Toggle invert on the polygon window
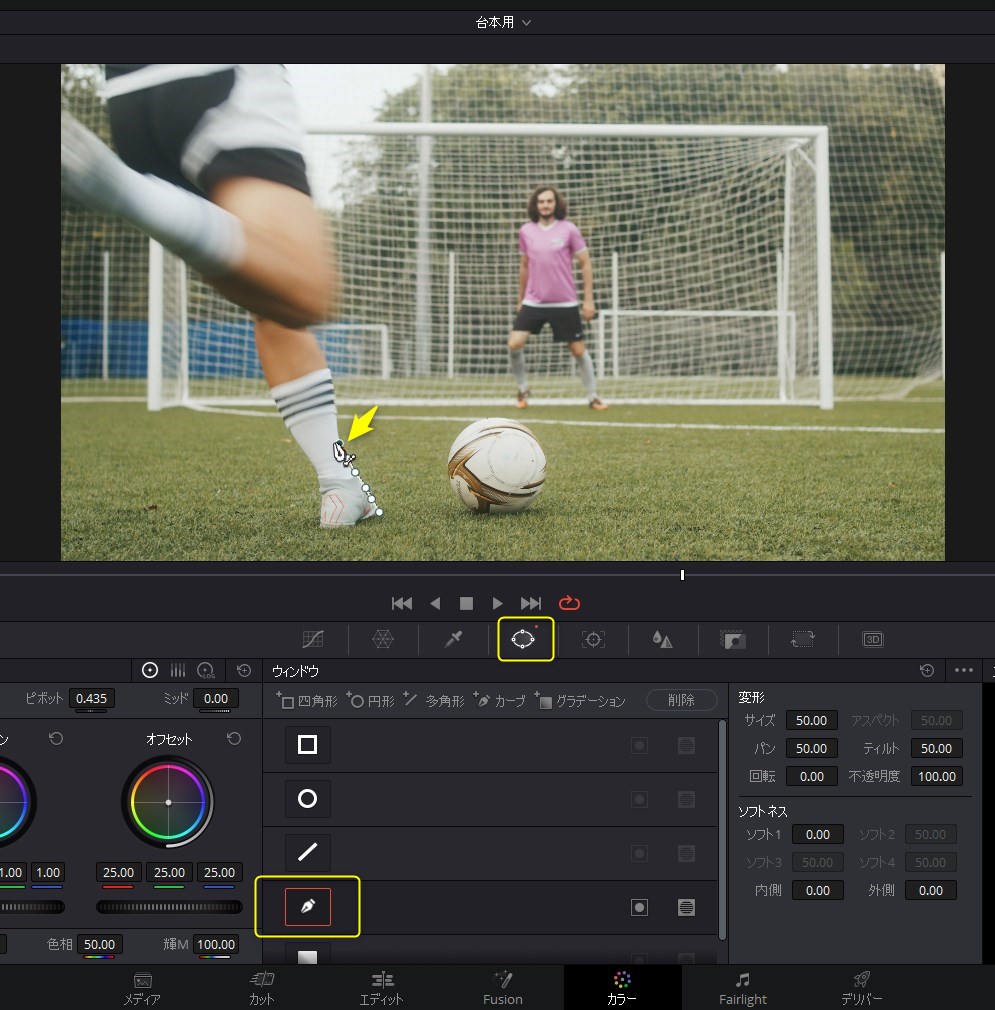The image size is (995, 1010). pos(640,853)
